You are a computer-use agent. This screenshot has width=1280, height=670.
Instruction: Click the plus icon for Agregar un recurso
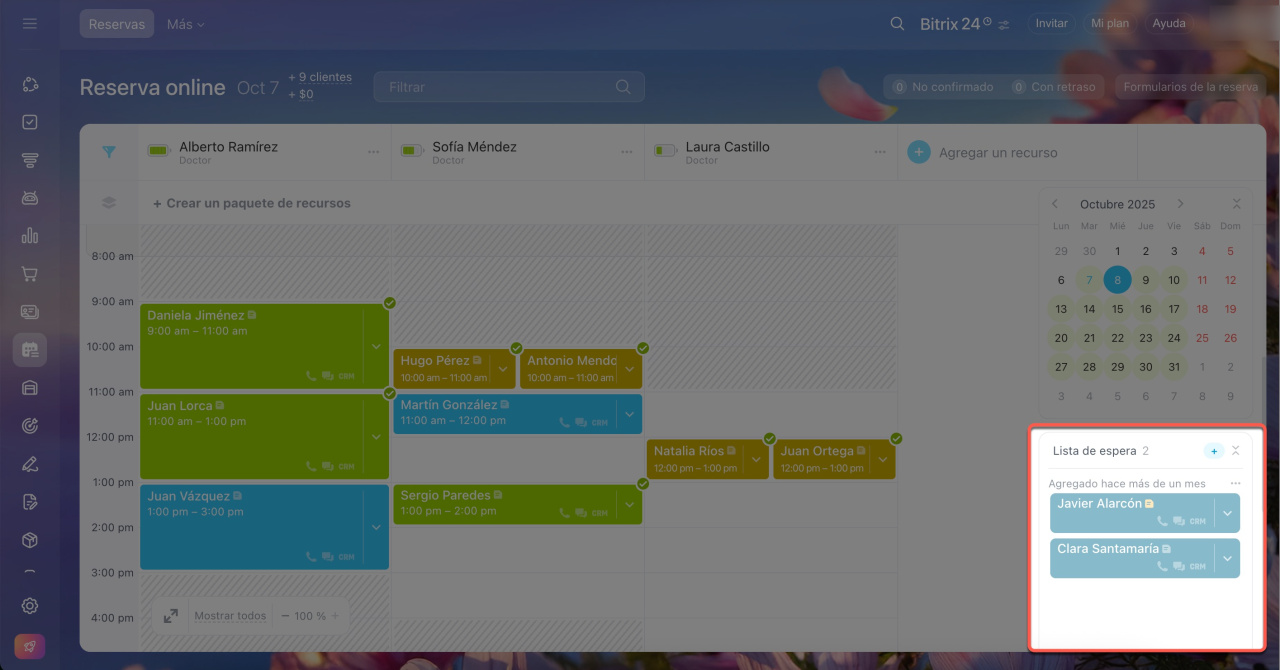(918, 152)
